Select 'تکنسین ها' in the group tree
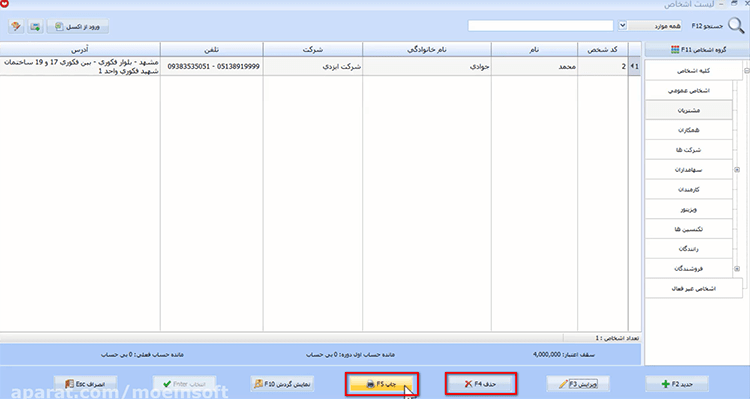 coord(689,229)
